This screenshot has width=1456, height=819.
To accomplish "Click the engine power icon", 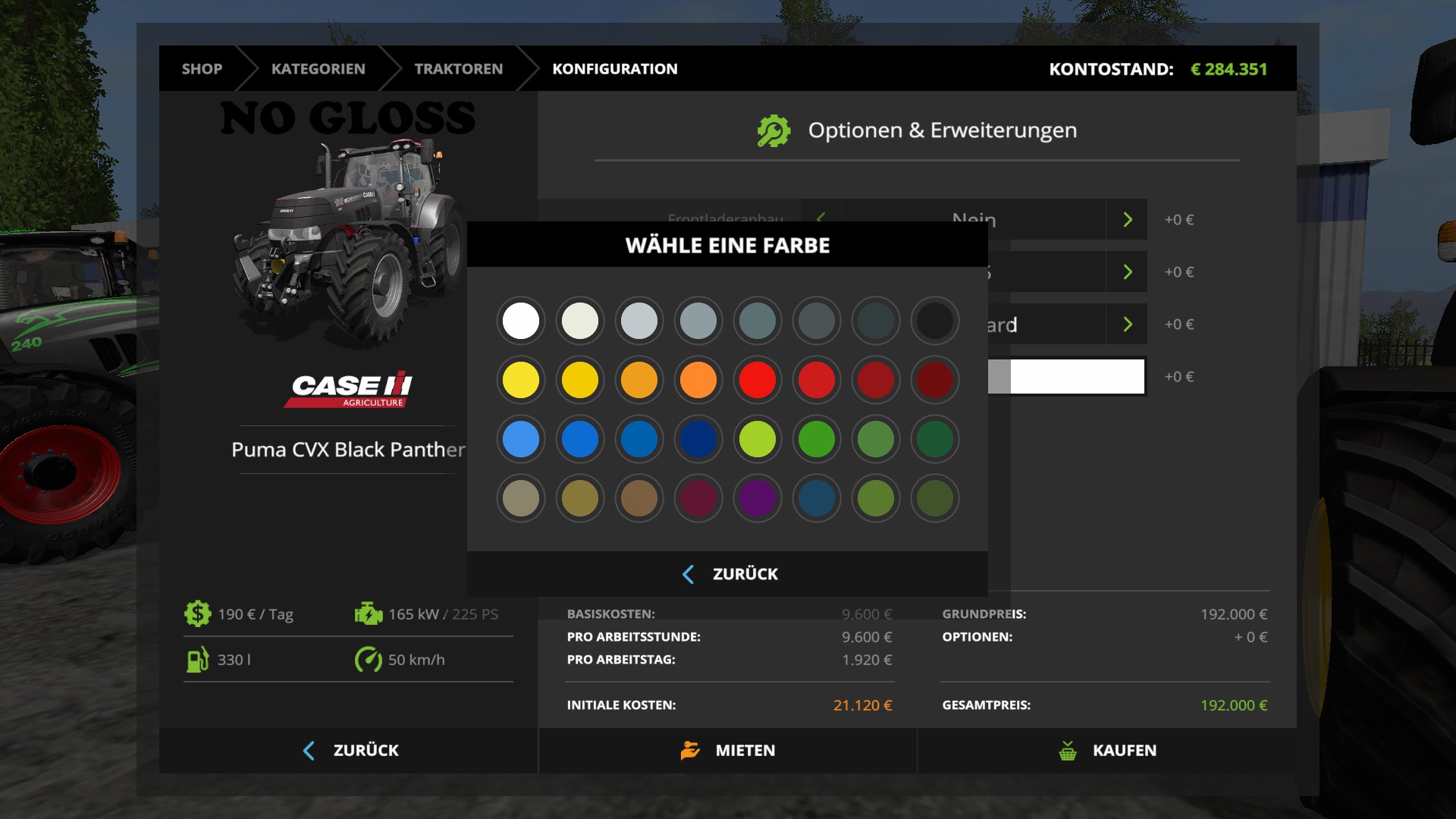I will tap(369, 613).
